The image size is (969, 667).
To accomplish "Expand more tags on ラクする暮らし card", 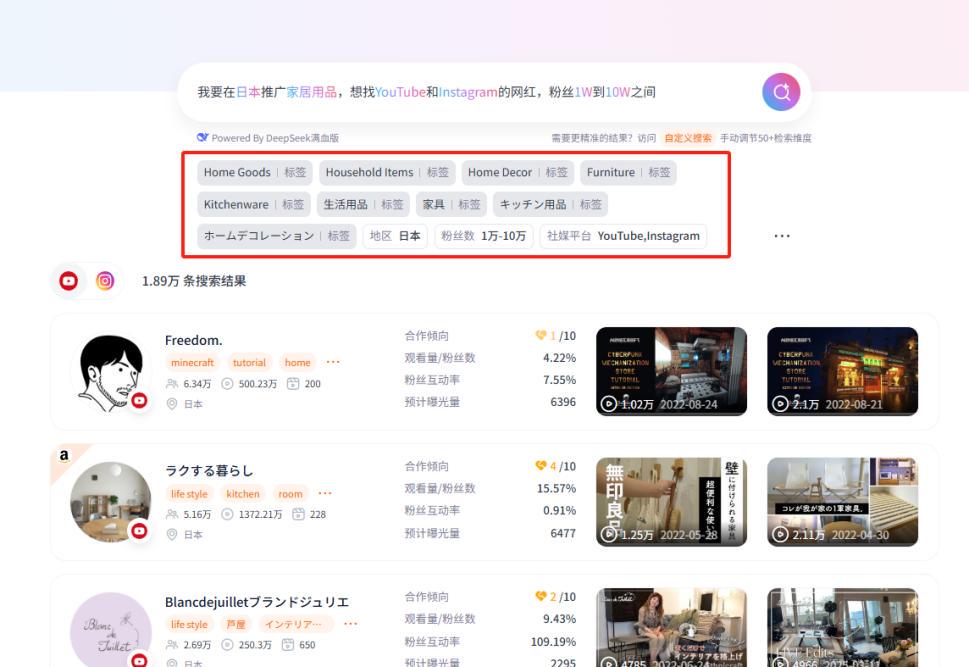I will [324, 493].
